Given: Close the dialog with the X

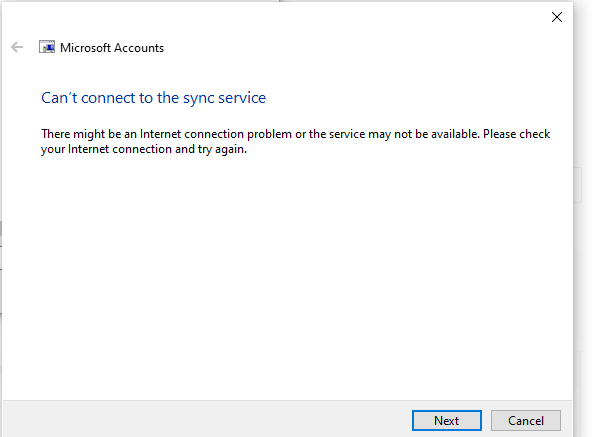Looking at the screenshot, I should (x=557, y=17).
